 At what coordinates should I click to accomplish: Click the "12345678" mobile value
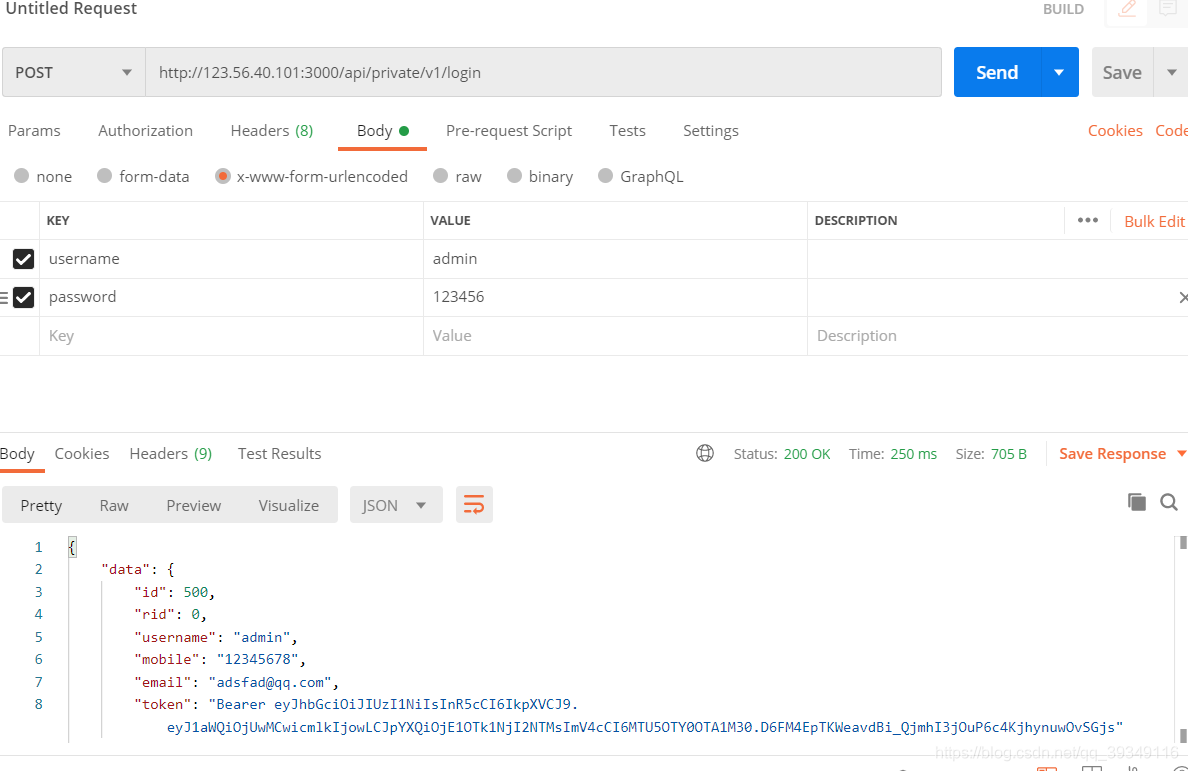(258, 660)
